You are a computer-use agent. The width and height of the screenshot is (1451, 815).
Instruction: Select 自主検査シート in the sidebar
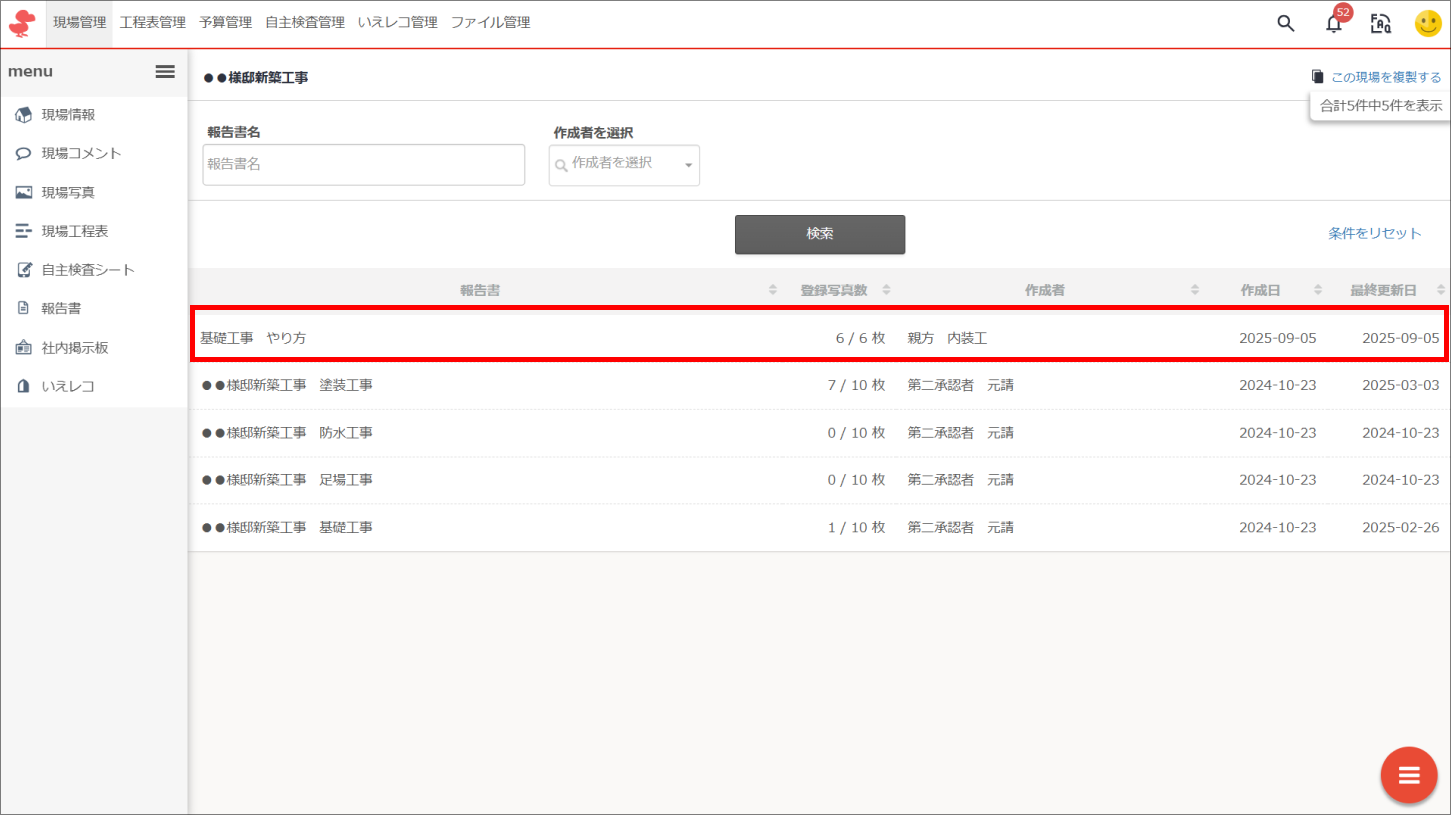coord(88,270)
